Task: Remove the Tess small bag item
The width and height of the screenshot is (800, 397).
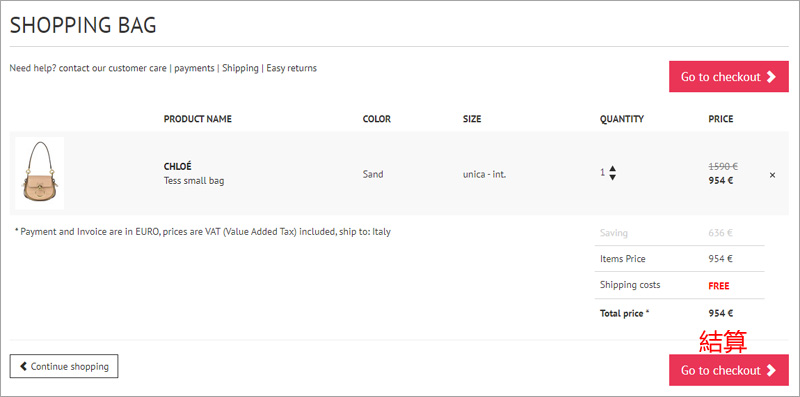Action: point(772,175)
